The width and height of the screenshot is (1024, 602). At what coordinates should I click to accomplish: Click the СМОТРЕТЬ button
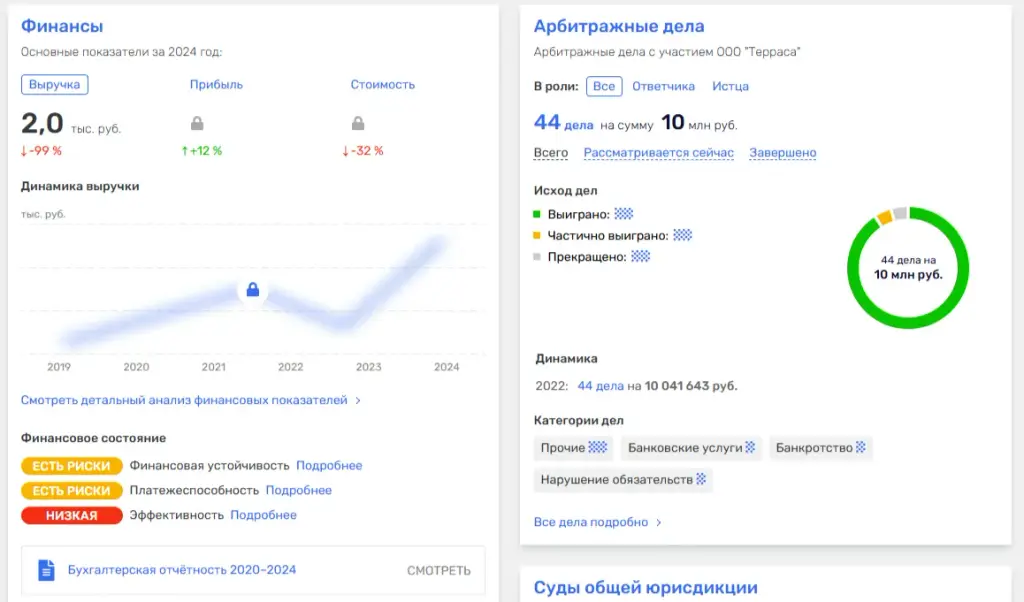click(439, 571)
